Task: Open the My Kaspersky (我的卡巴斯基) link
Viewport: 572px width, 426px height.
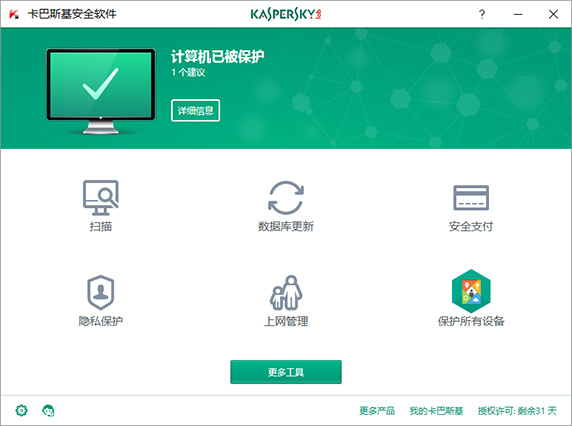Action: (x=436, y=411)
